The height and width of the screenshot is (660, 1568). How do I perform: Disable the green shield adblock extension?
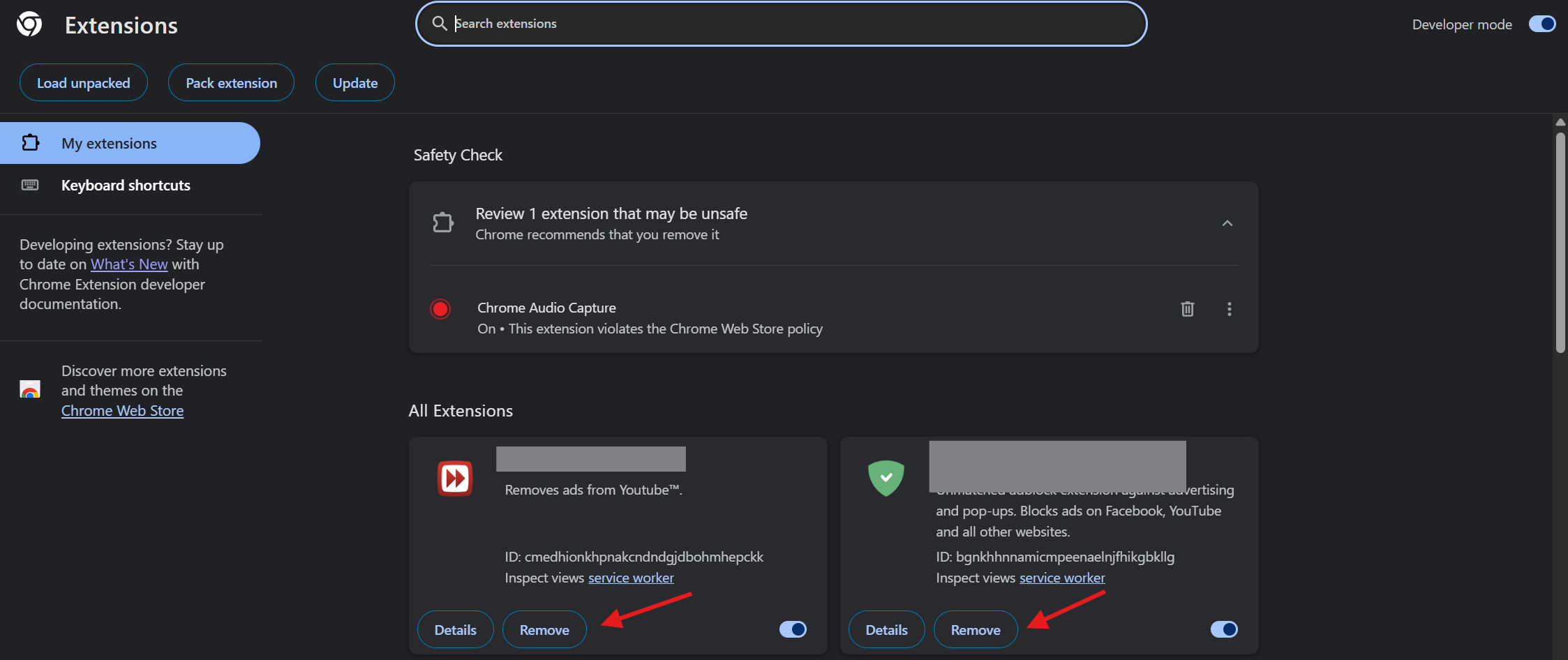click(x=1224, y=629)
